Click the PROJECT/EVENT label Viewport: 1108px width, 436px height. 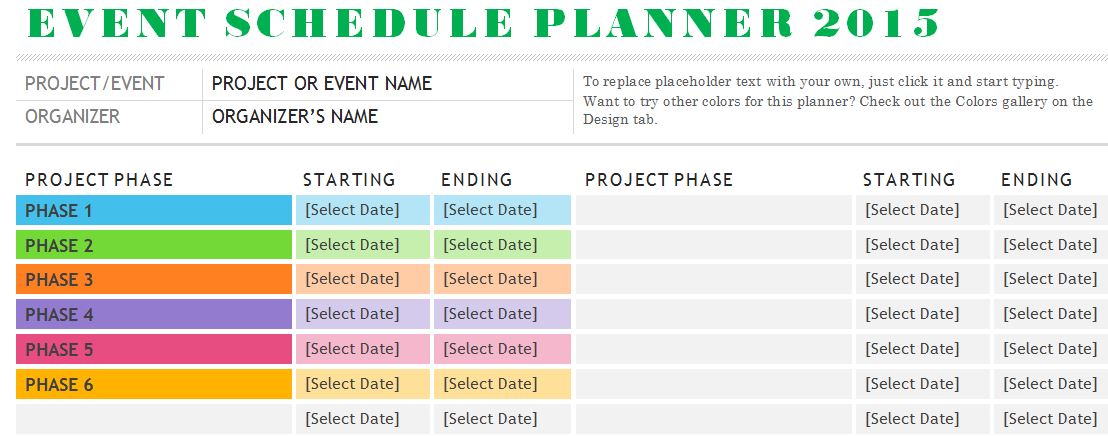click(x=95, y=84)
